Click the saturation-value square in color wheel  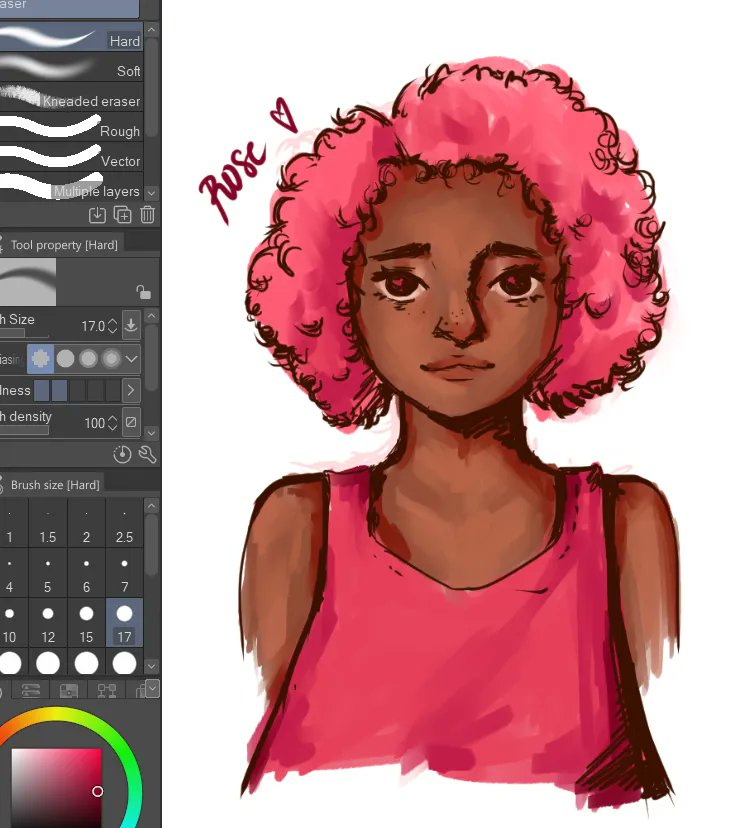tap(55, 787)
